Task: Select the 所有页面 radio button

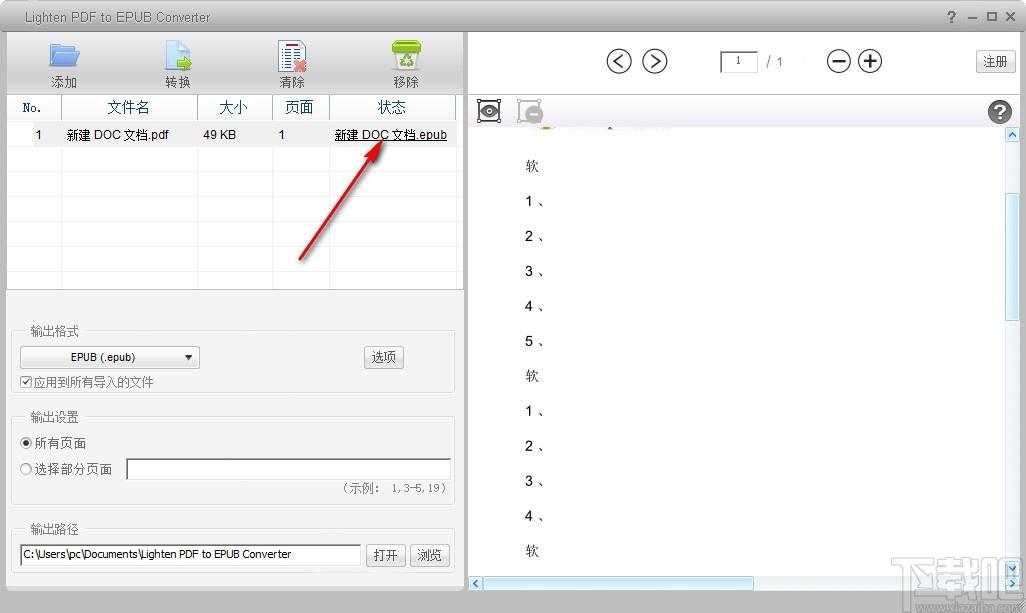Action: pos(26,443)
